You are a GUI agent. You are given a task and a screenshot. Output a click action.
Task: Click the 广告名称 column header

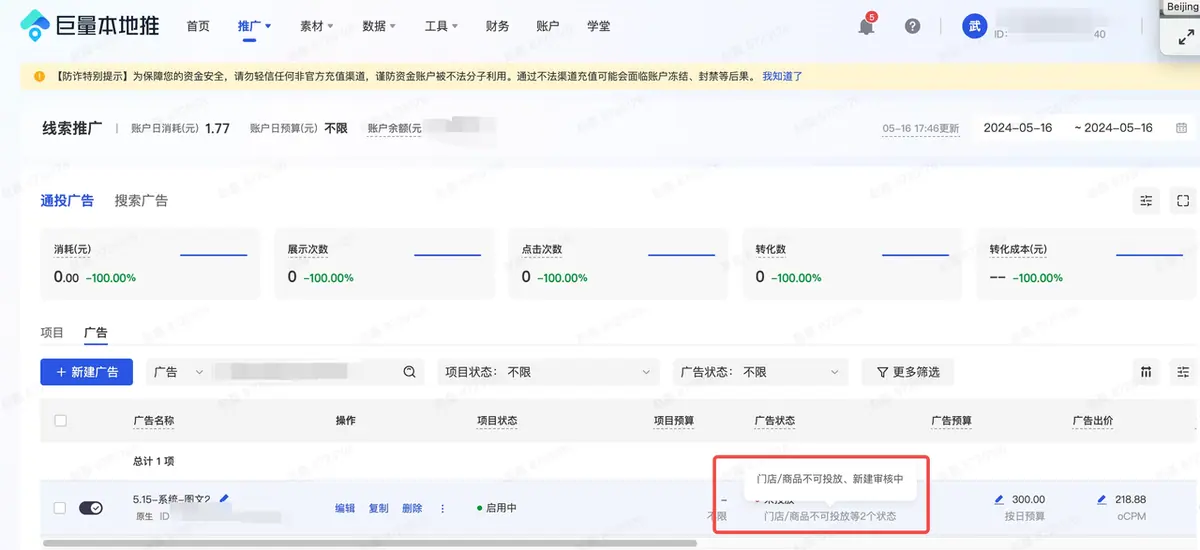(153, 421)
